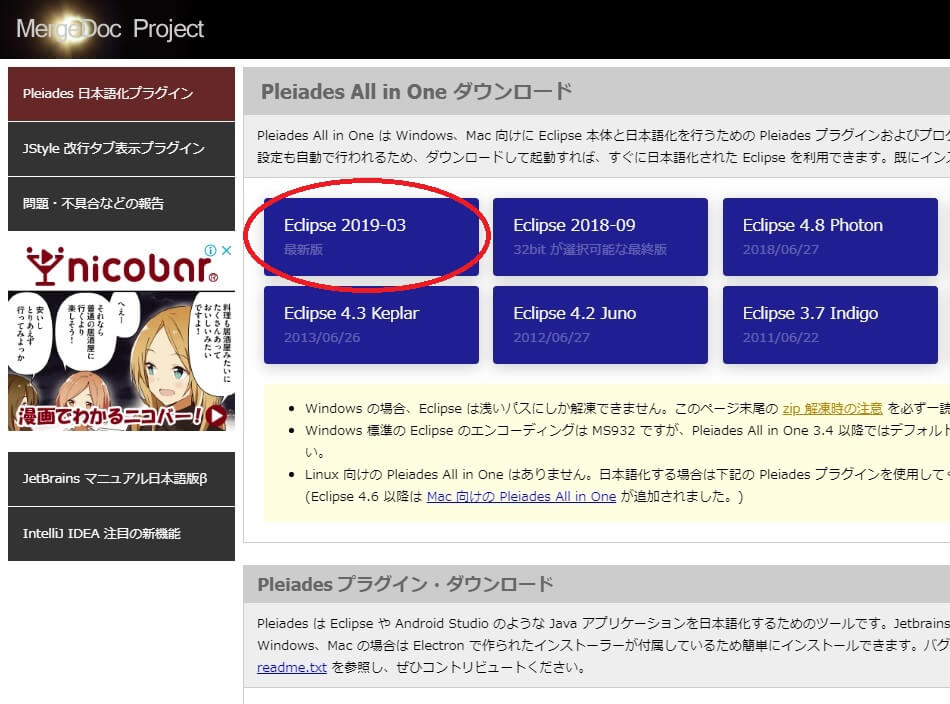The image size is (950, 704).
Task: Close the nicobar advertisement
Action: coord(226,250)
